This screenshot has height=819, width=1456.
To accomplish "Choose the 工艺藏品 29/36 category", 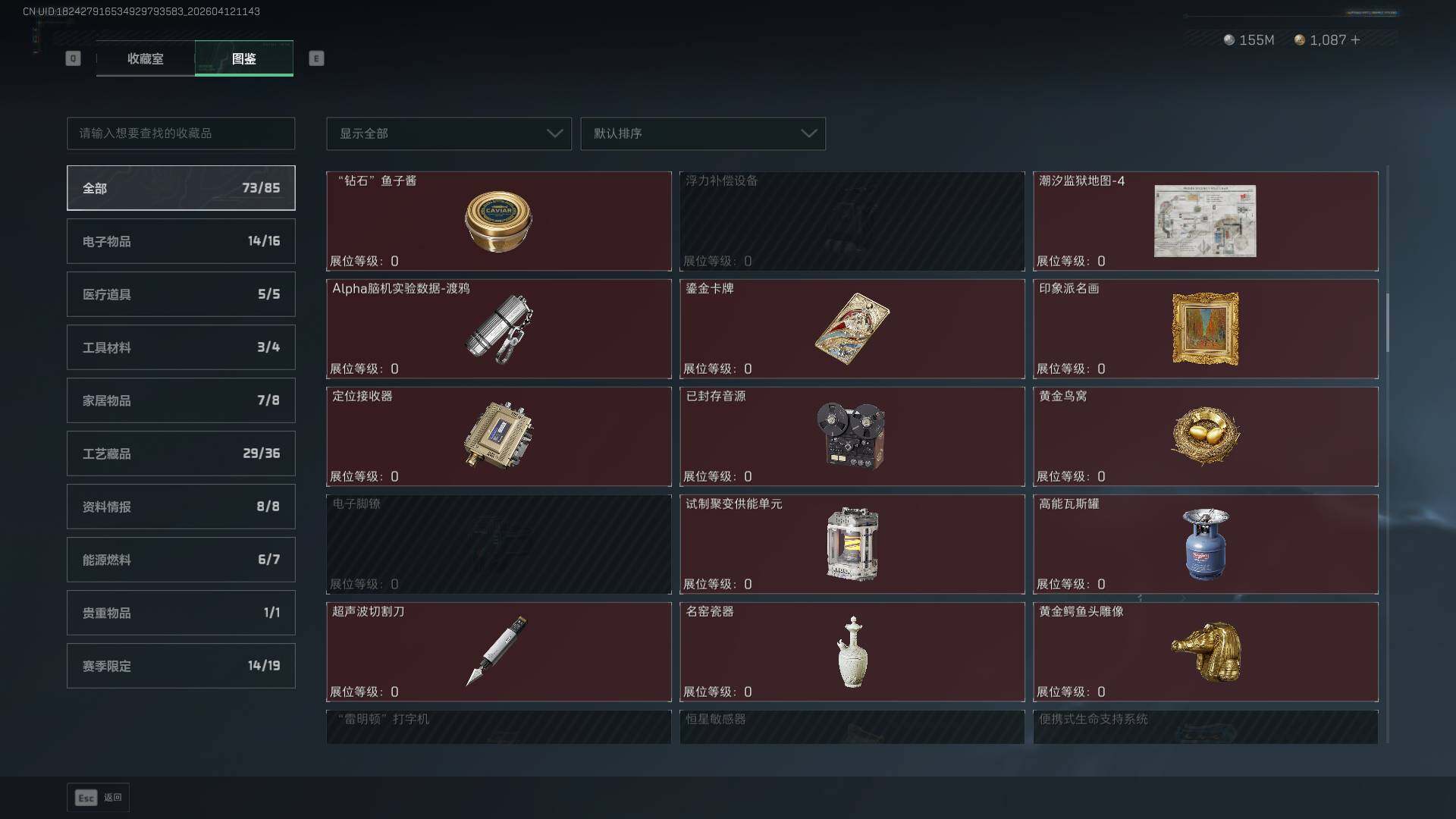I will coord(181,453).
